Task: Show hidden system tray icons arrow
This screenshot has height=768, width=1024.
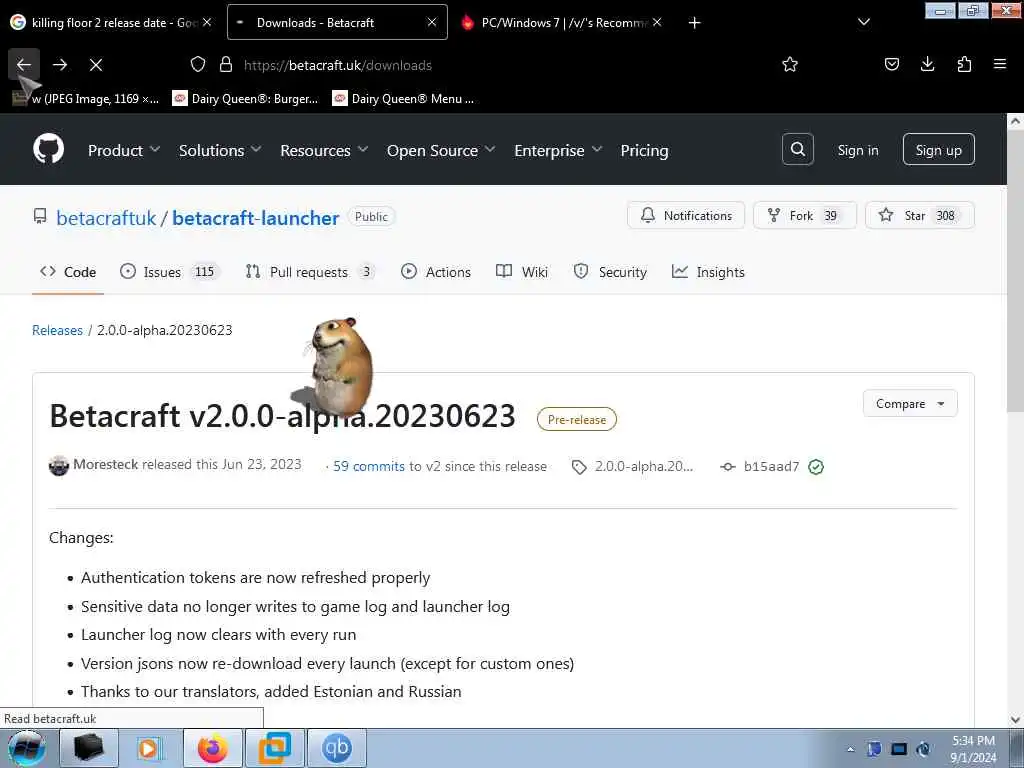Action: pos(850,749)
